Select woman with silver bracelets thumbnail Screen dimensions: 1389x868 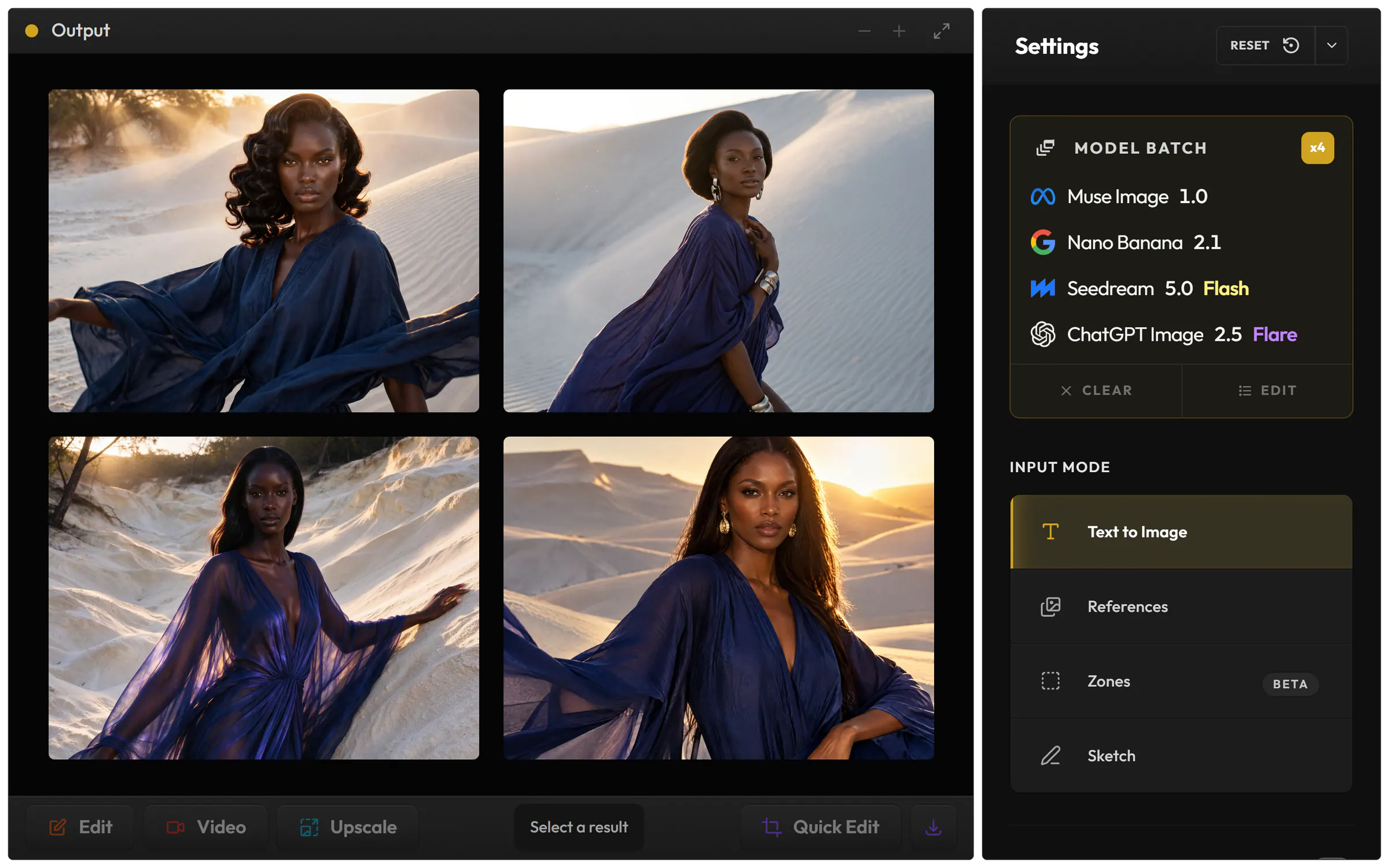click(718, 251)
